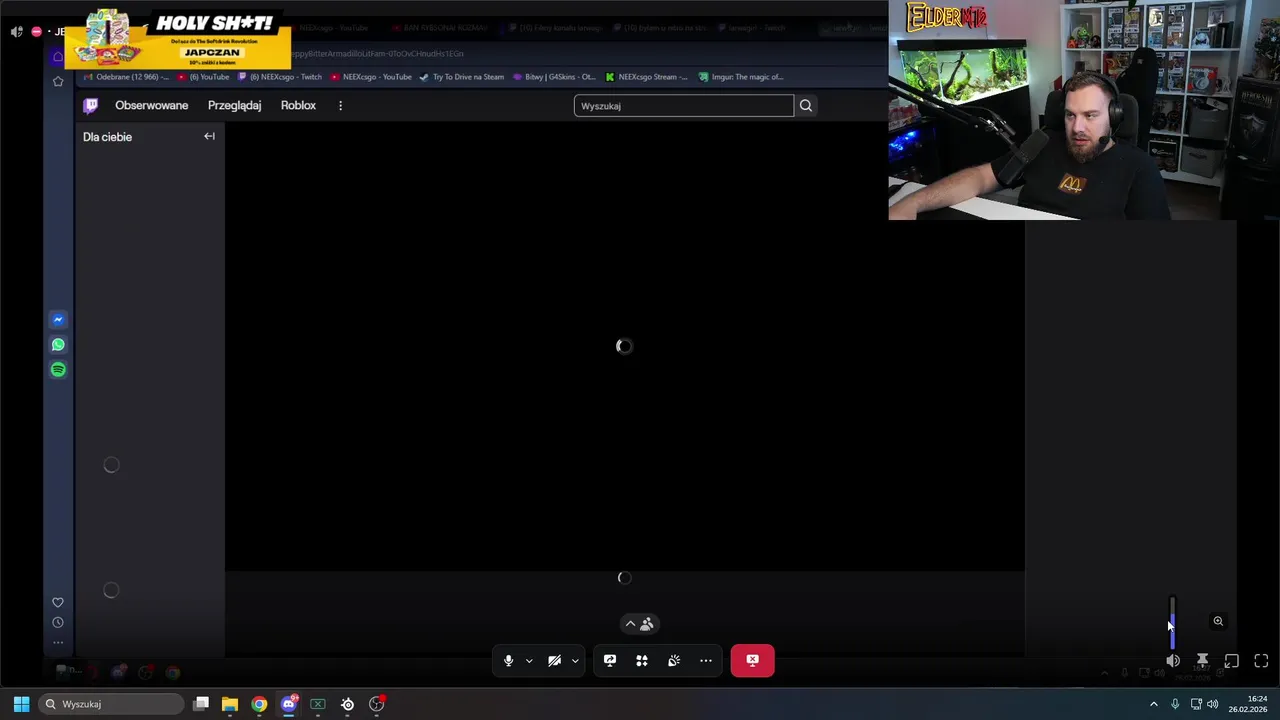Open browser sidebar three-dot more menu
The width and height of the screenshot is (1280, 720).
58,643
